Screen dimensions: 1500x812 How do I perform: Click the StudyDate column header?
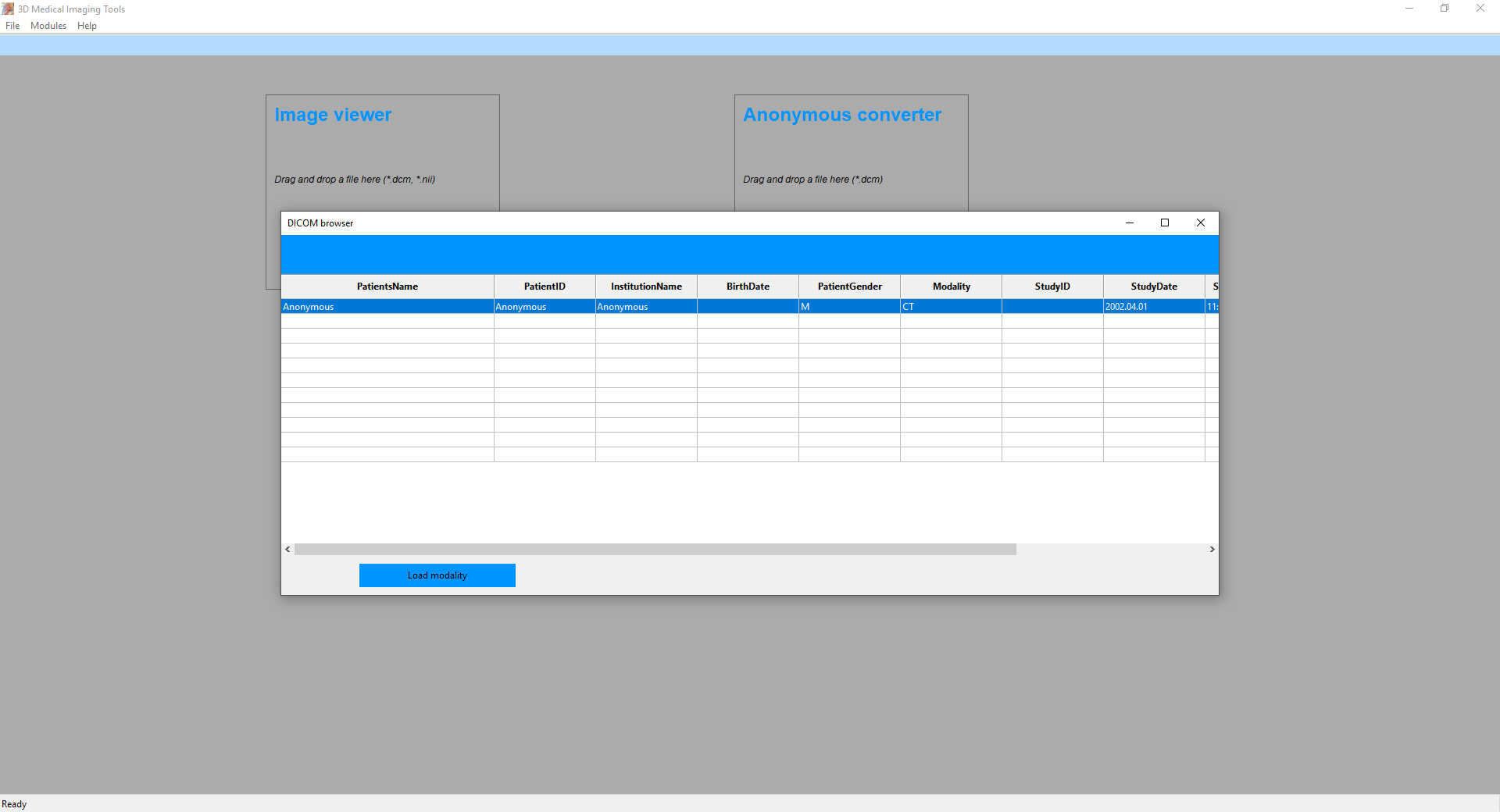1154,287
